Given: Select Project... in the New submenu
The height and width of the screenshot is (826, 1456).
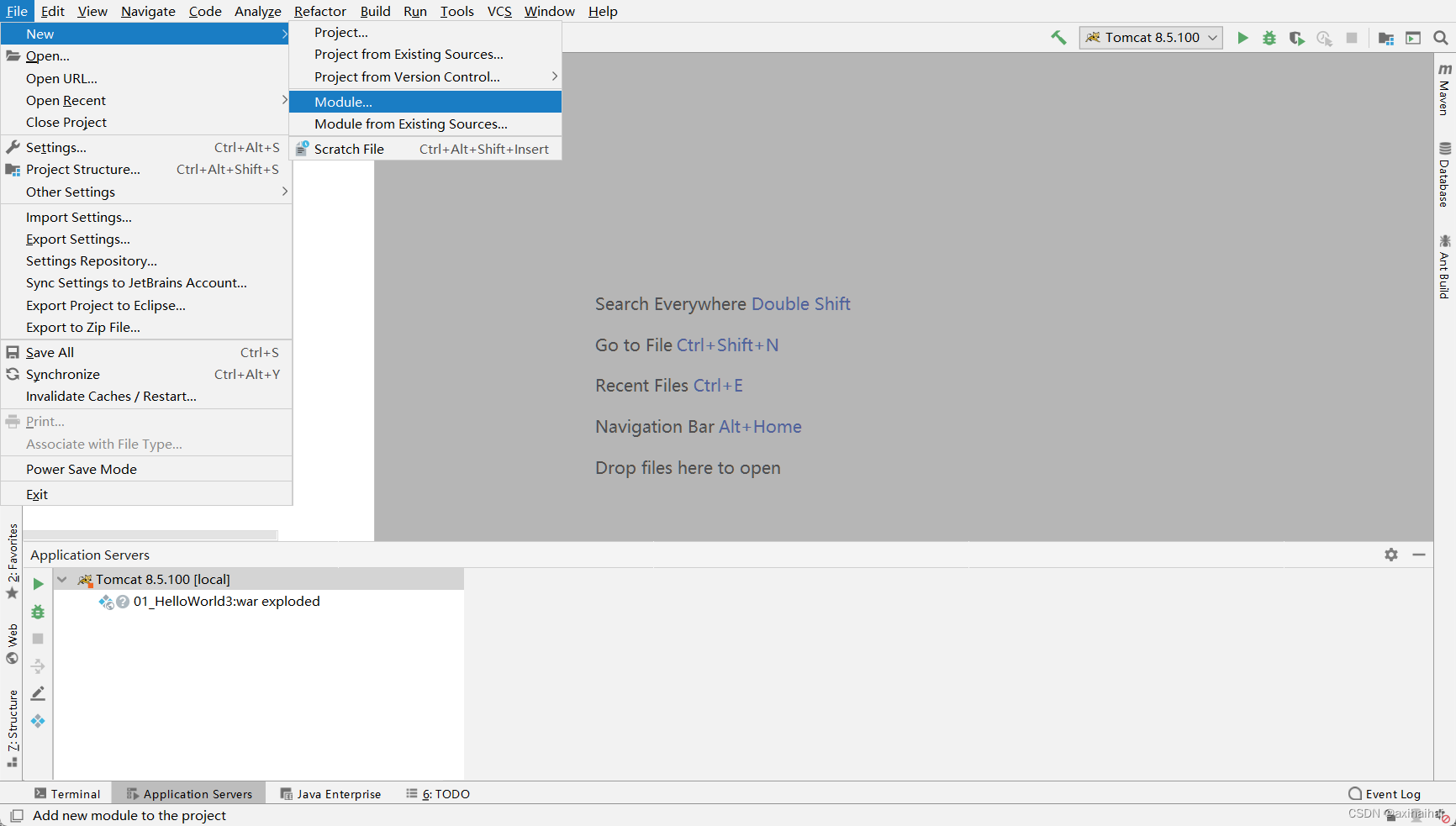Looking at the screenshot, I should pos(425,32).
